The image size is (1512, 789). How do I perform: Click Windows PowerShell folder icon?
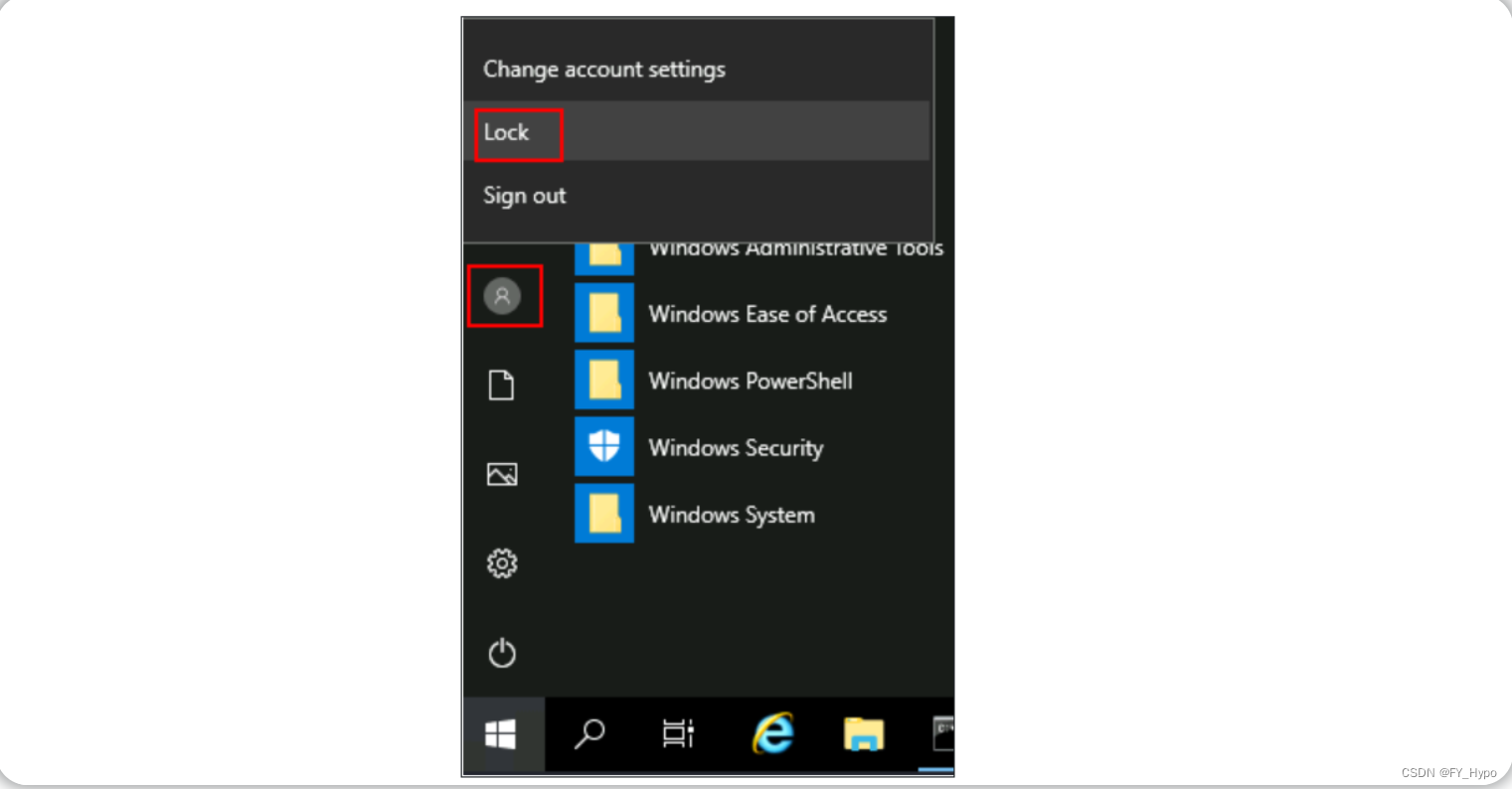[x=604, y=380]
